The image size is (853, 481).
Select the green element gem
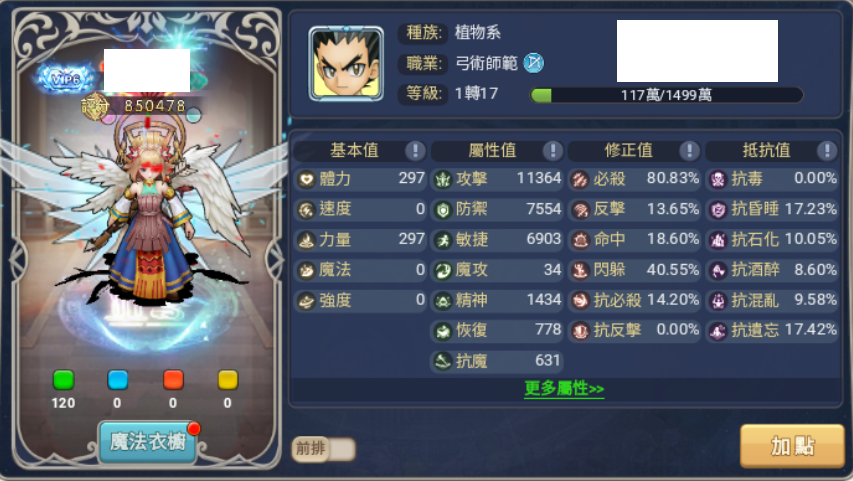(64, 380)
